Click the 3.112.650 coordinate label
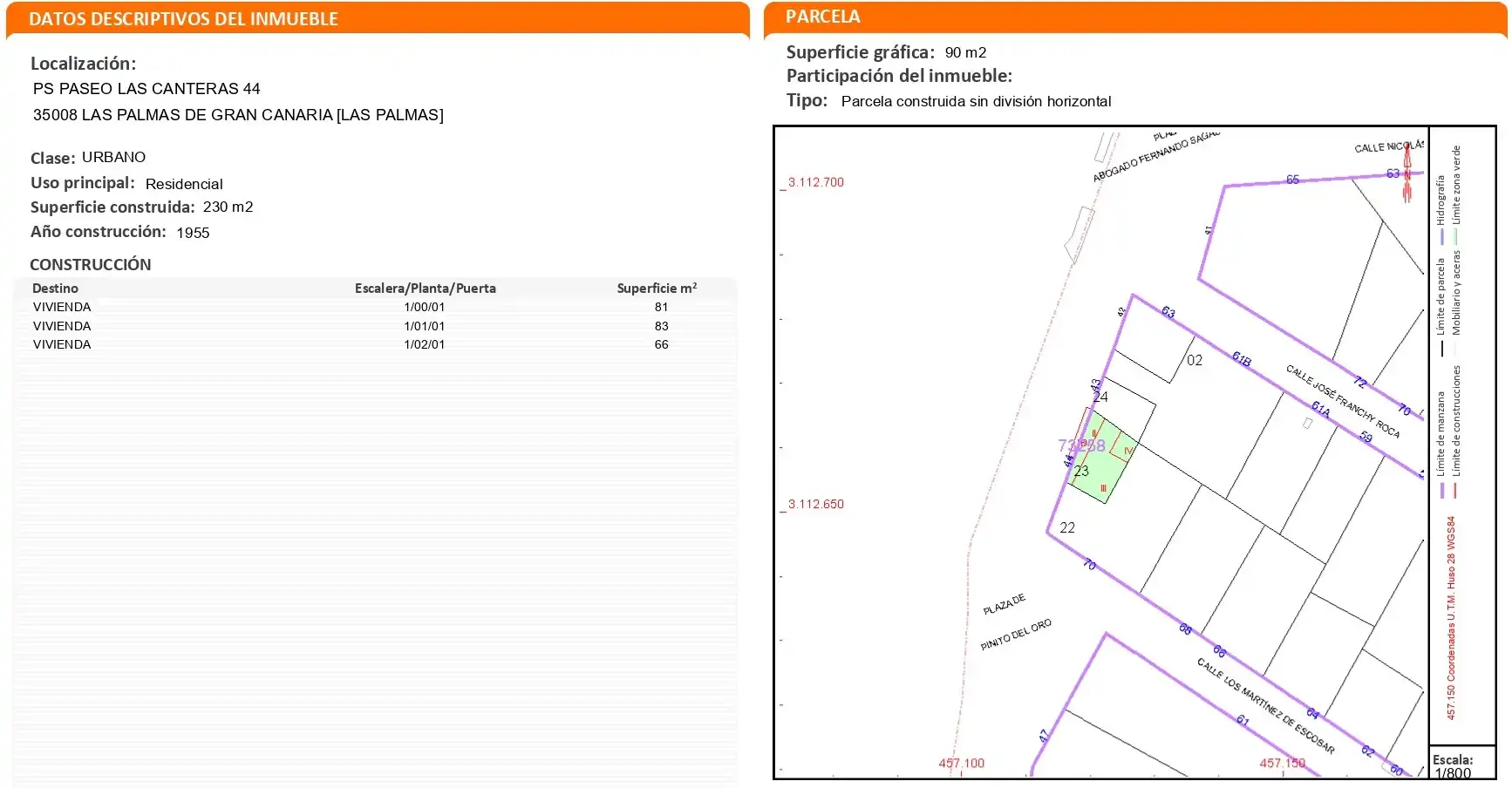The image size is (1512, 788). 816,504
